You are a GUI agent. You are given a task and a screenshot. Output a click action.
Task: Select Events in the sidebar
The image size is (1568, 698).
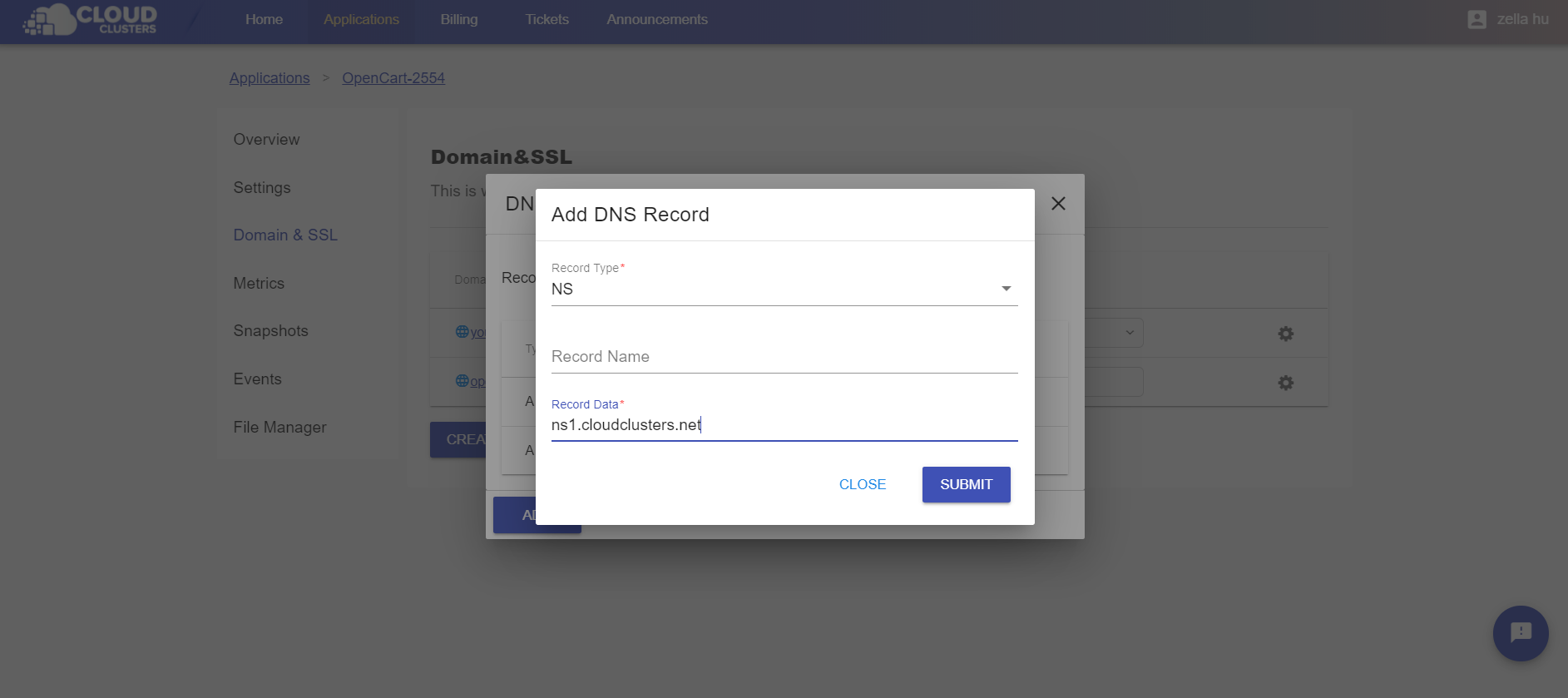click(257, 379)
